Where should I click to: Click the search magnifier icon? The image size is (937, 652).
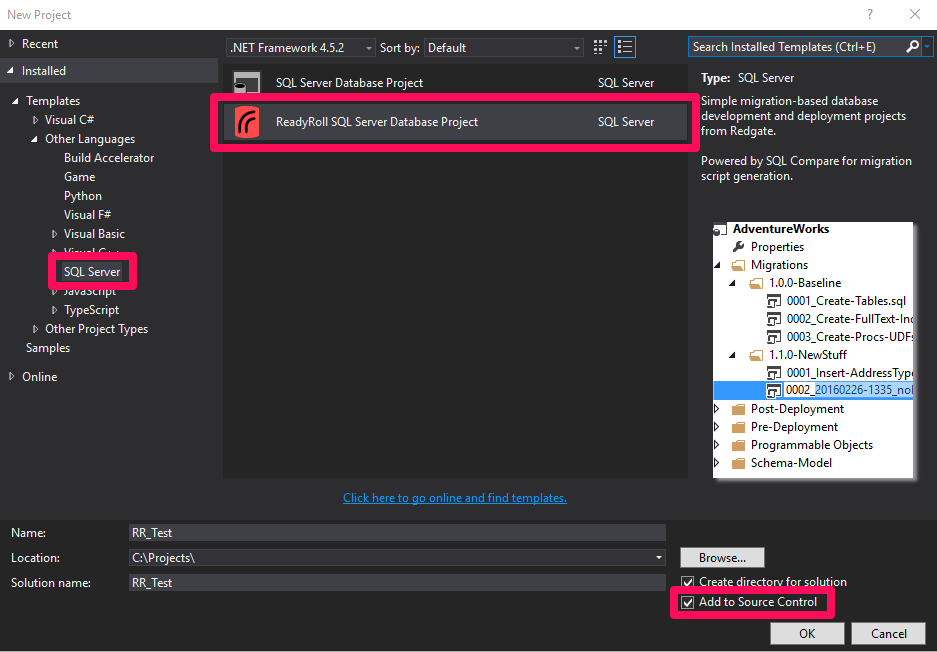(912, 47)
